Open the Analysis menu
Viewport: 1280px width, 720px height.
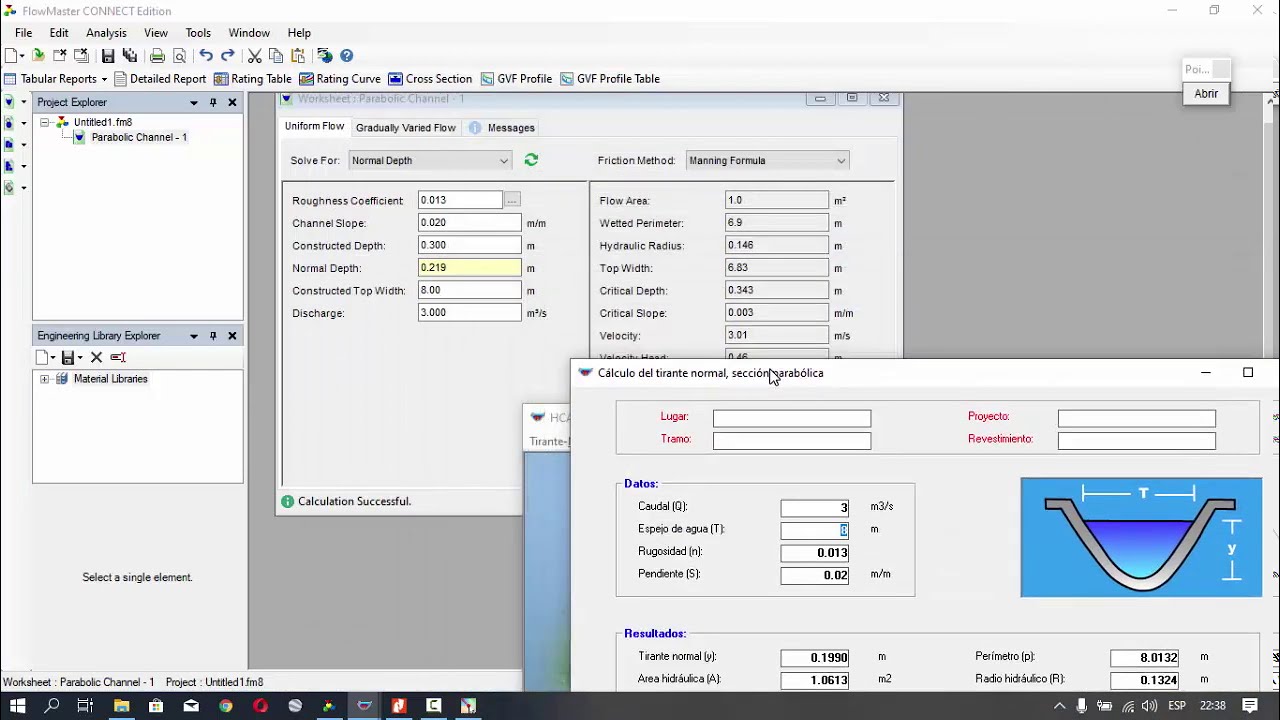point(106,33)
